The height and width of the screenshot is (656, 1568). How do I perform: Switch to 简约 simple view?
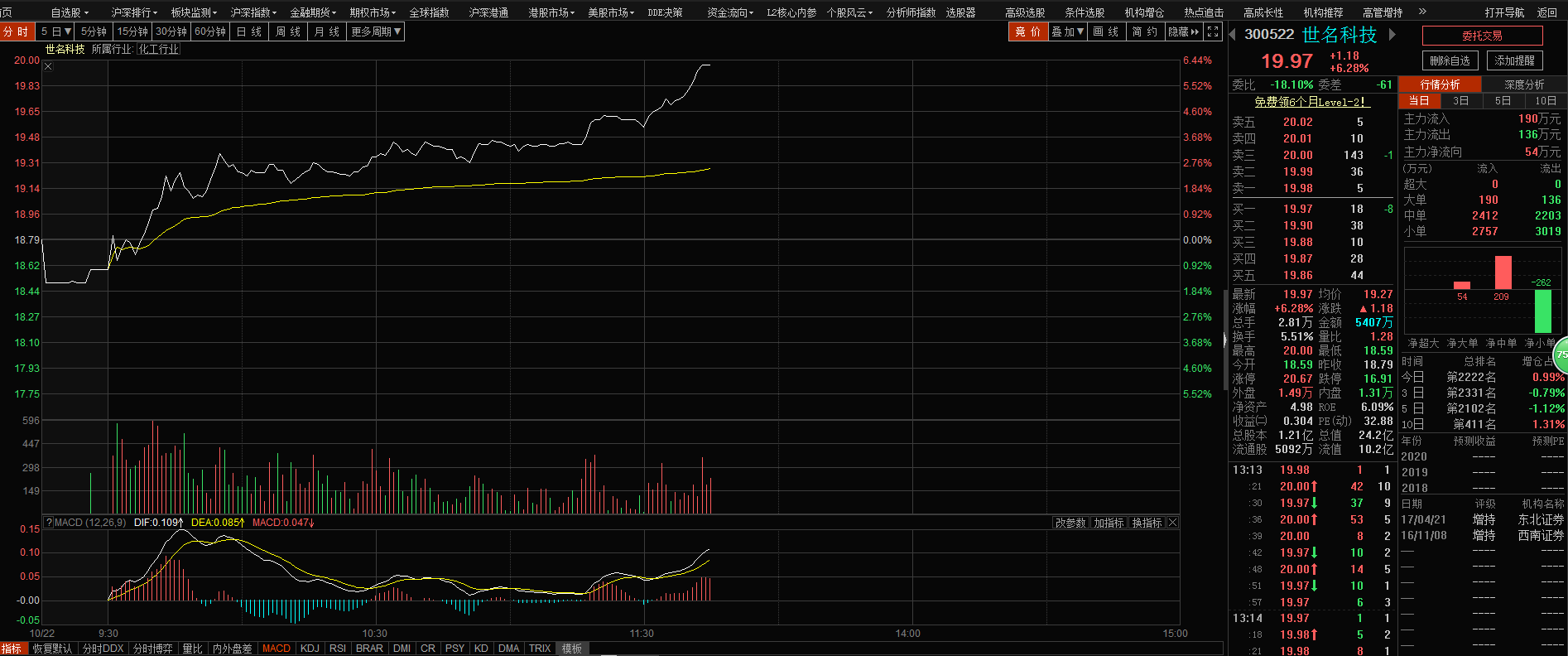[1144, 31]
